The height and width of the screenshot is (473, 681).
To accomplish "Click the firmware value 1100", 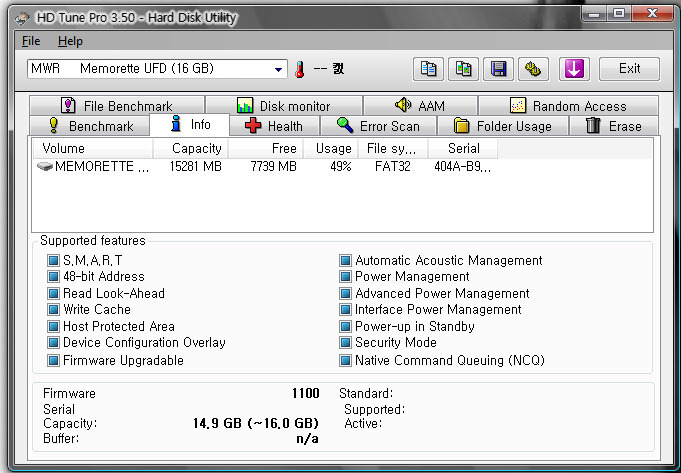I will coord(305,394).
